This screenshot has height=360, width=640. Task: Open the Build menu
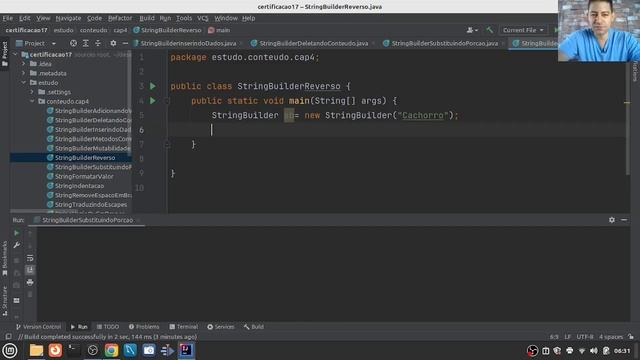(147, 18)
